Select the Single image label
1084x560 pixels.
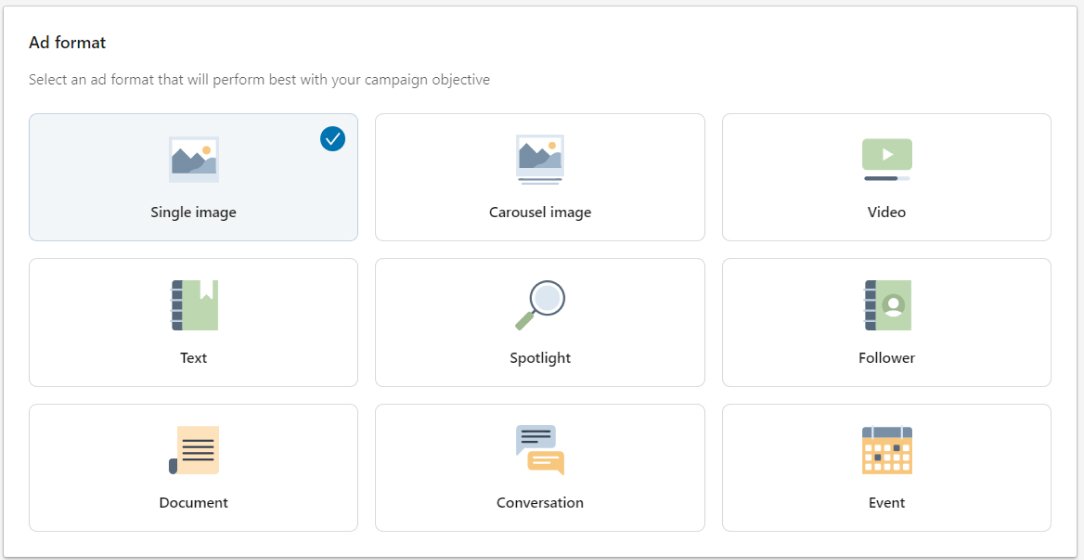[x=194, y=212]
